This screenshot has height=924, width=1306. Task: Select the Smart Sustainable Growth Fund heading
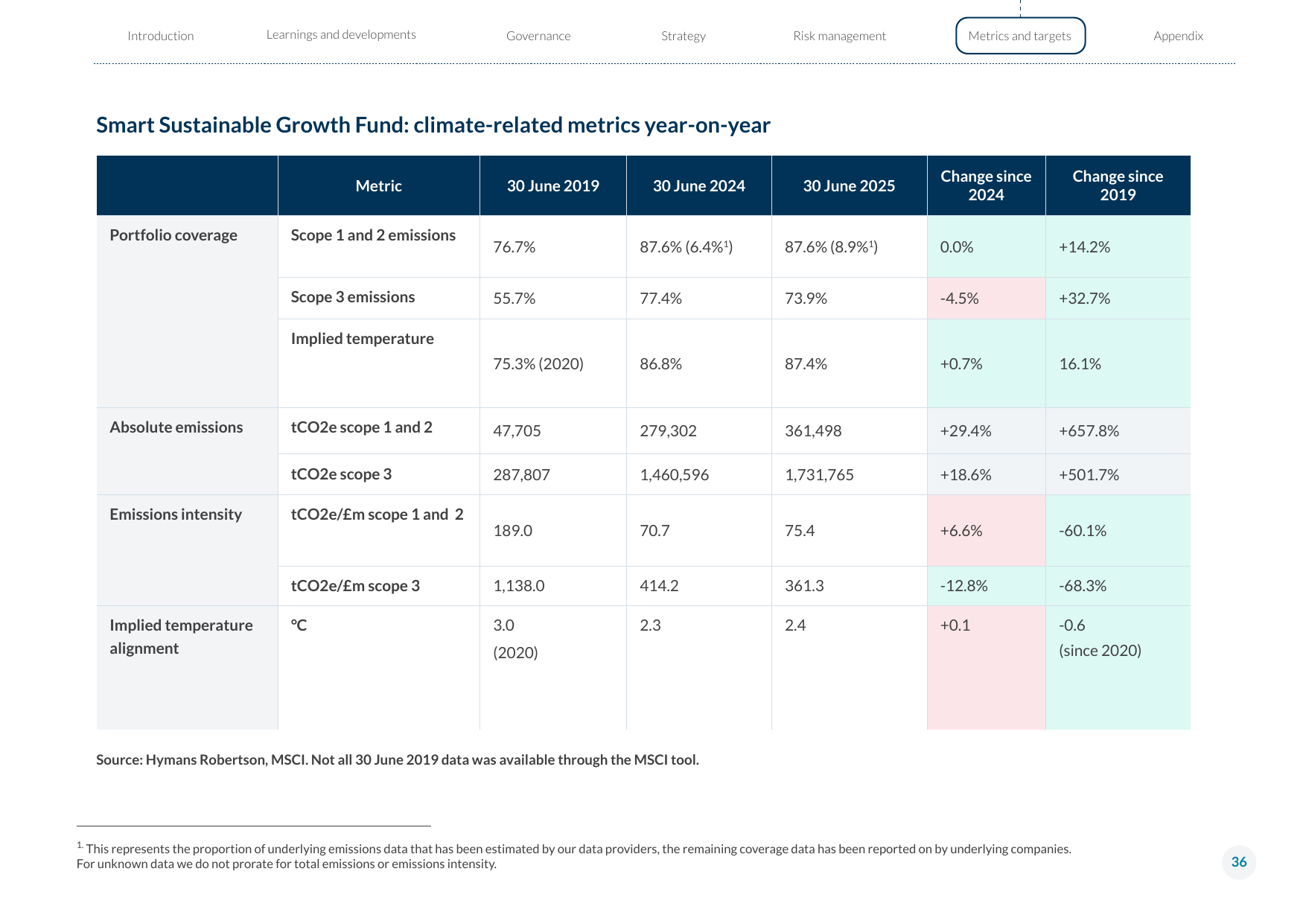(433, 125)
